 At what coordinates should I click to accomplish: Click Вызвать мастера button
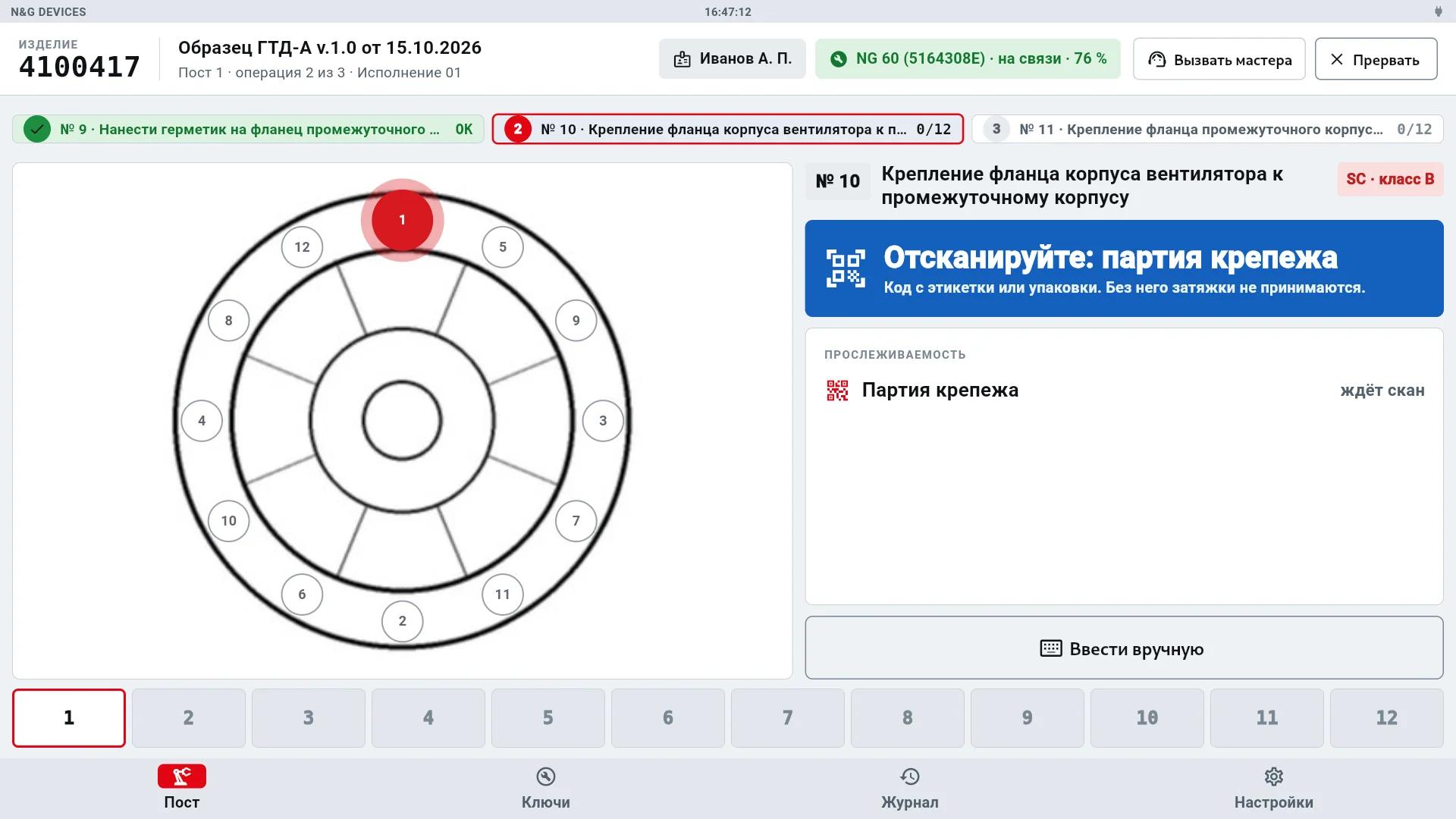[x=1219, y=59]
